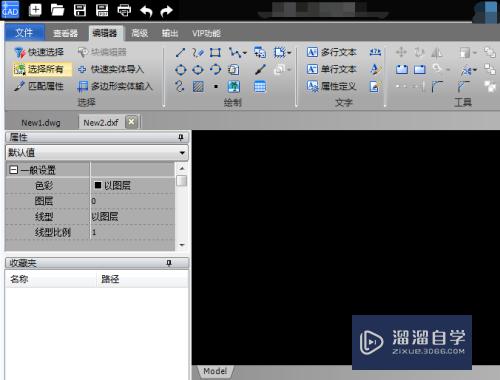Click the second save-as disk icon

coord(102,10)
